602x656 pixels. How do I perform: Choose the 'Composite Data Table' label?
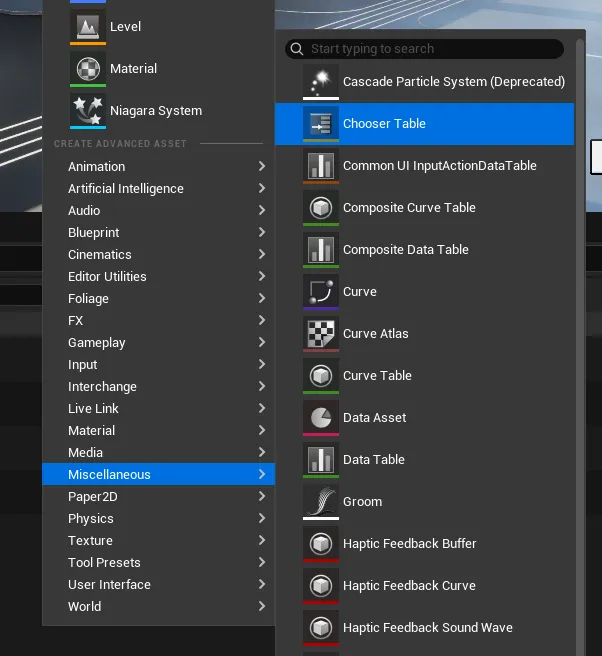point(405,249)
